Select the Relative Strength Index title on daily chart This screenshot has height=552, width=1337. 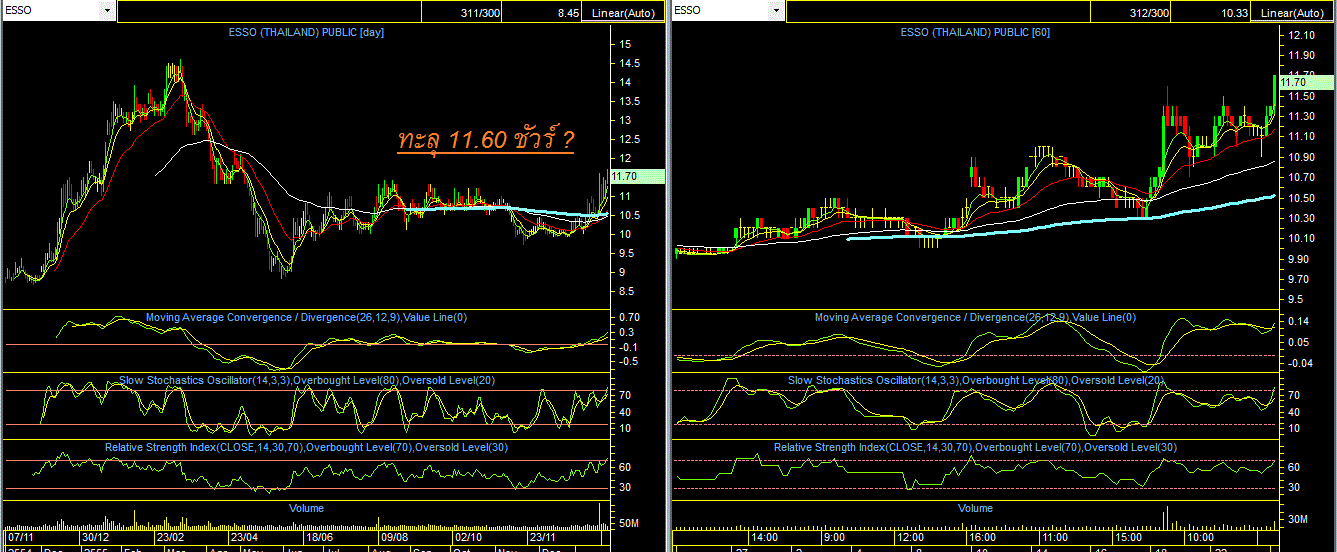click(306, 447)
